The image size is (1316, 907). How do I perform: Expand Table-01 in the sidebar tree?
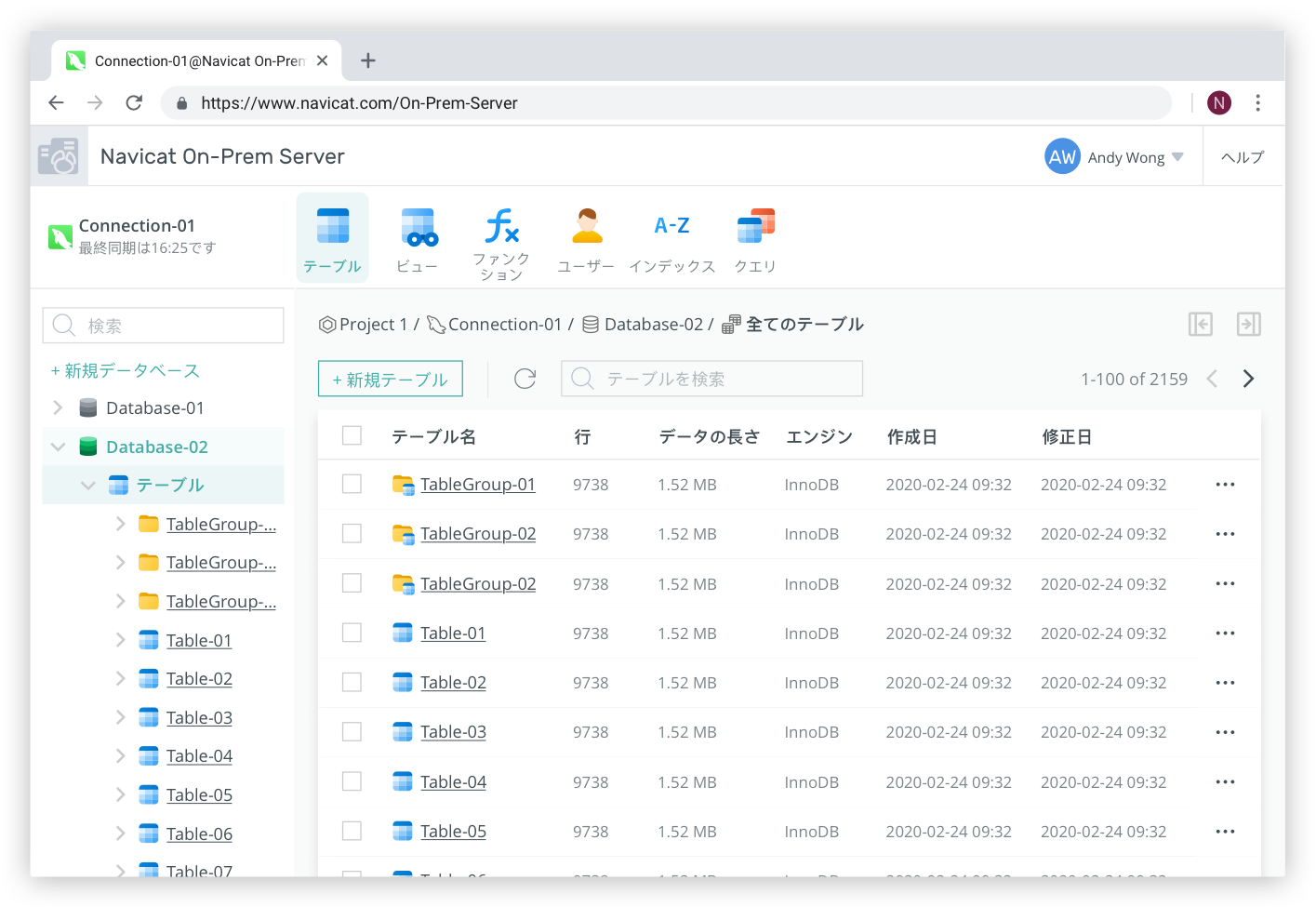click(120, 639)
